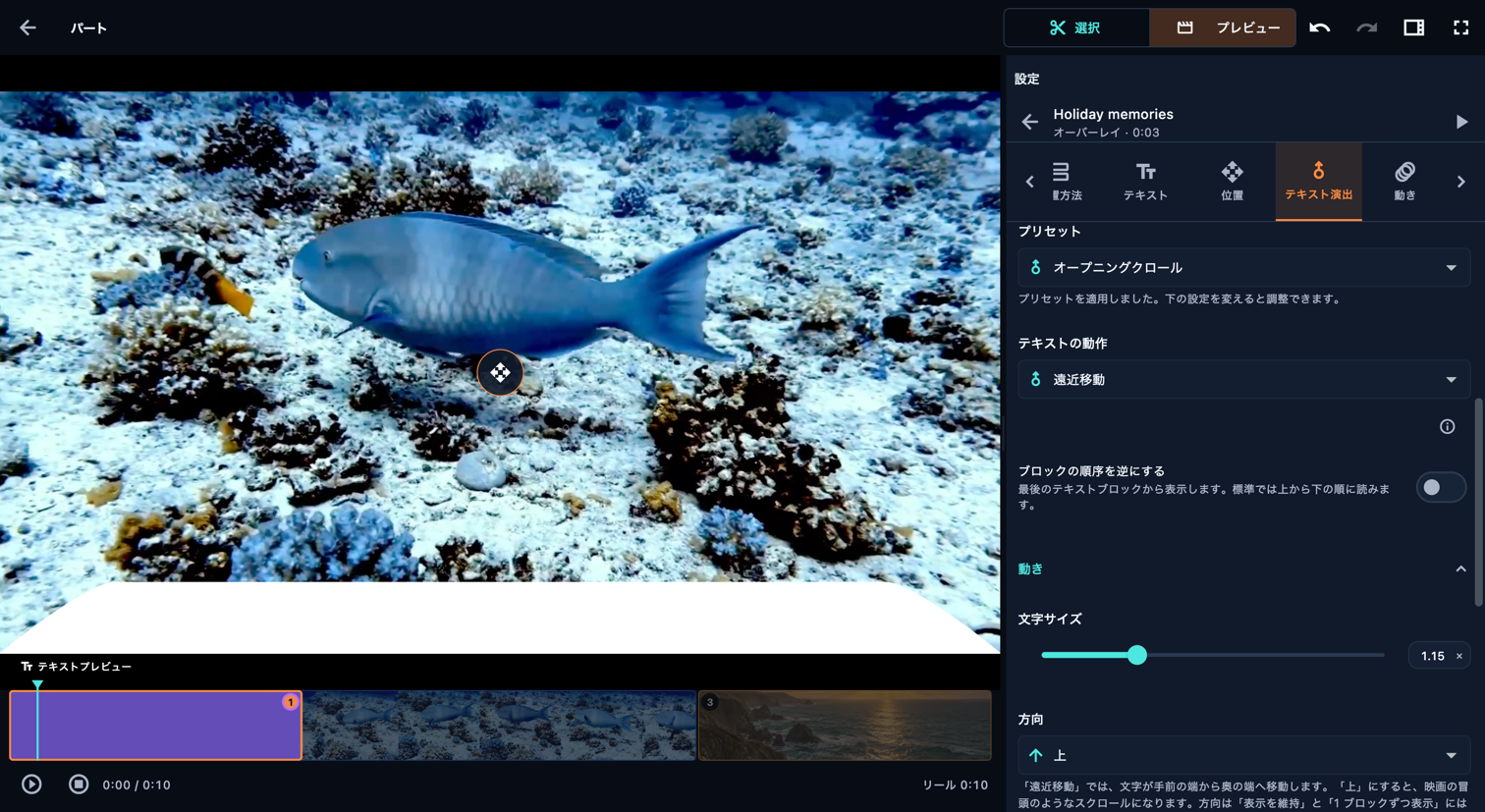Image resolution: width=1485 pixels, height=812 pixels.
Task: Switch to the テキスト tab
Action: tap(1145, 182)
